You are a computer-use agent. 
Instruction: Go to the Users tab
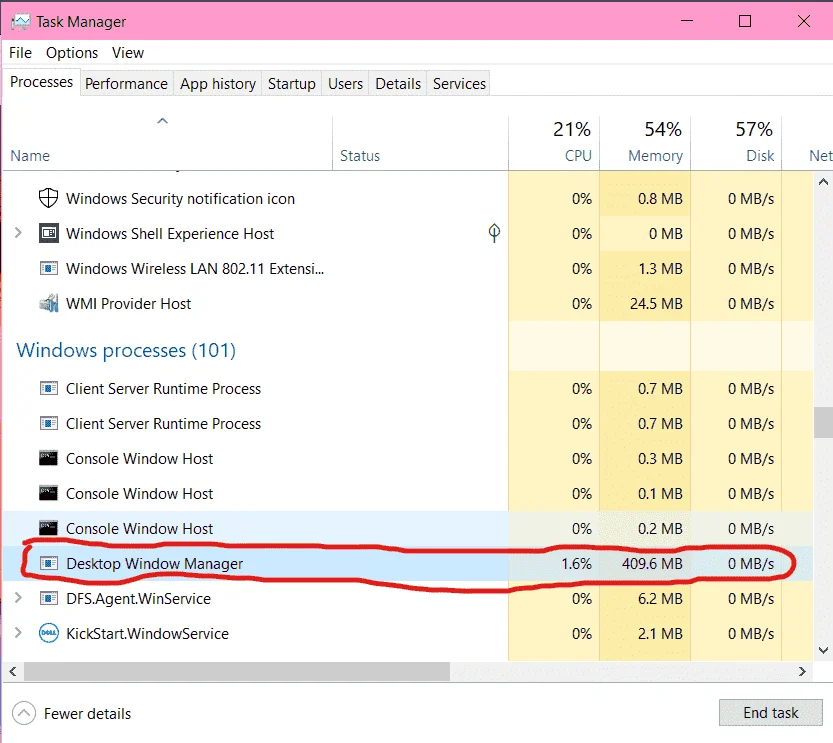pyautogui.click(x=345, y=83)
